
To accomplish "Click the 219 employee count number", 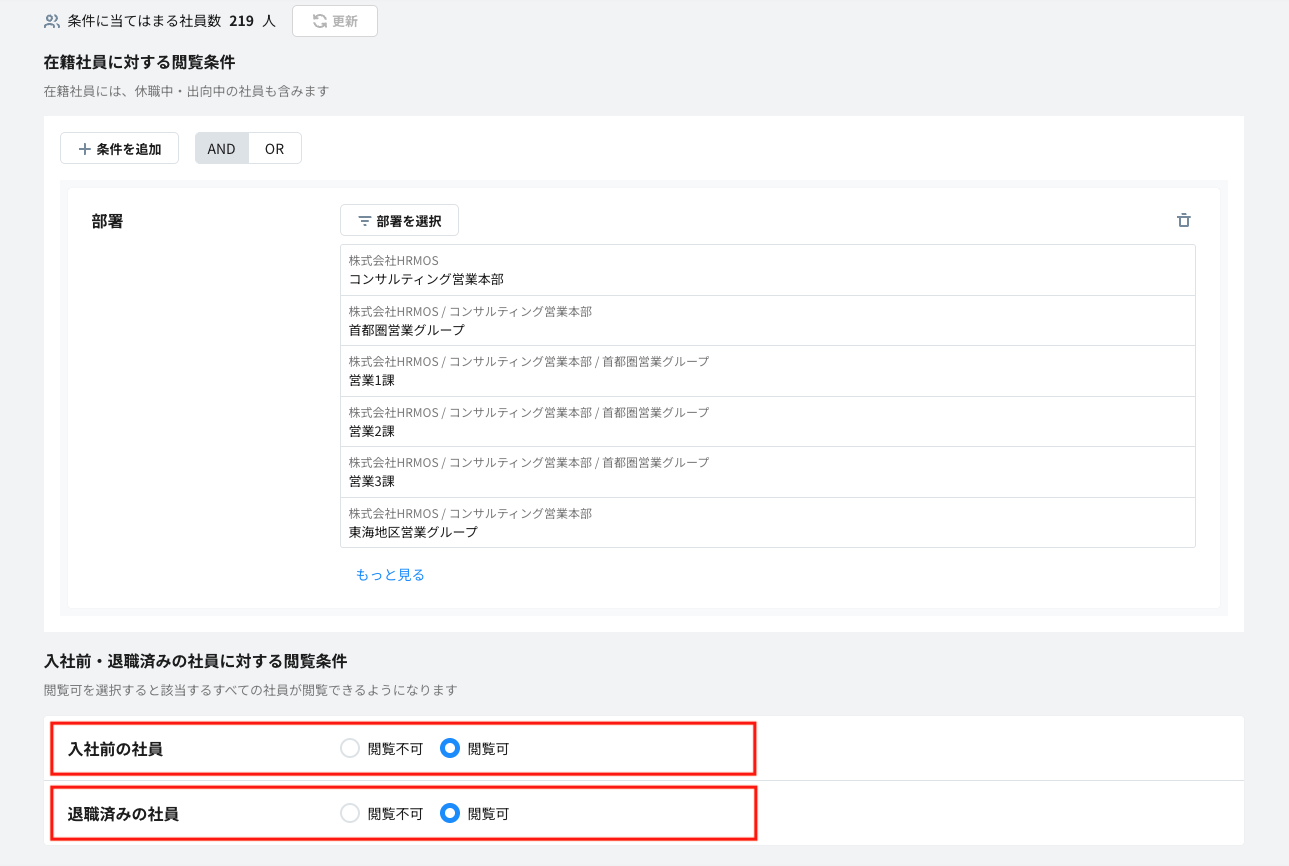I will (x=241, y=21).
